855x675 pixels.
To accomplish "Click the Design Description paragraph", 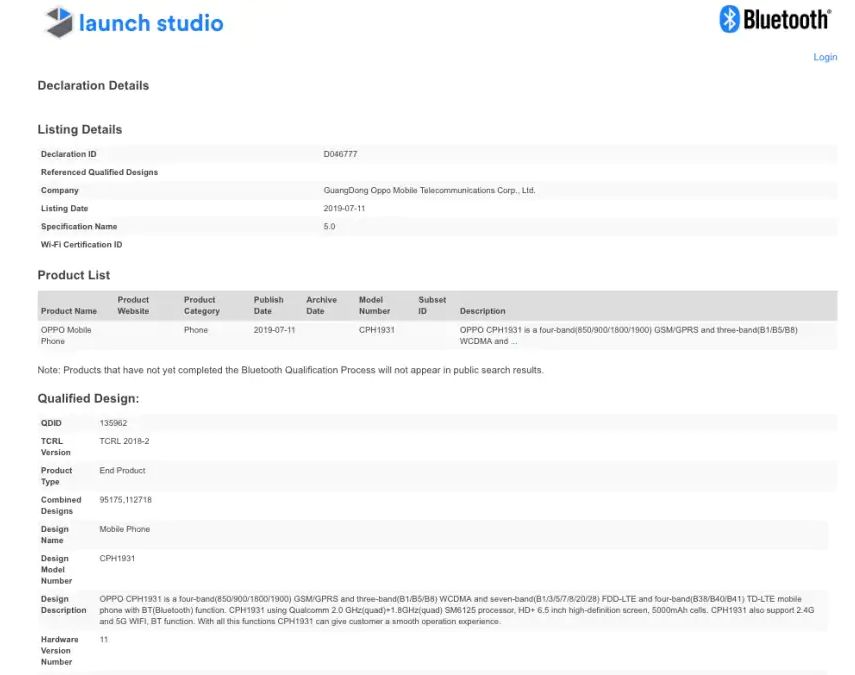I will 457,610.
